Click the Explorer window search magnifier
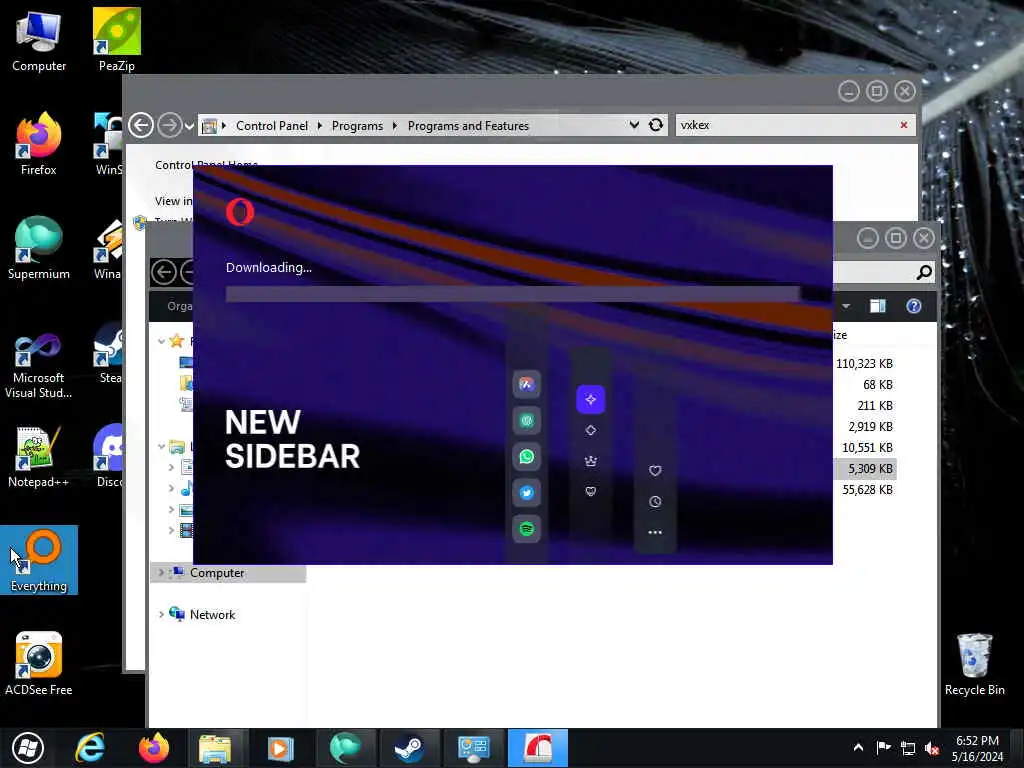The height and width of the screenshot is (768, 1024). (924, 272)
